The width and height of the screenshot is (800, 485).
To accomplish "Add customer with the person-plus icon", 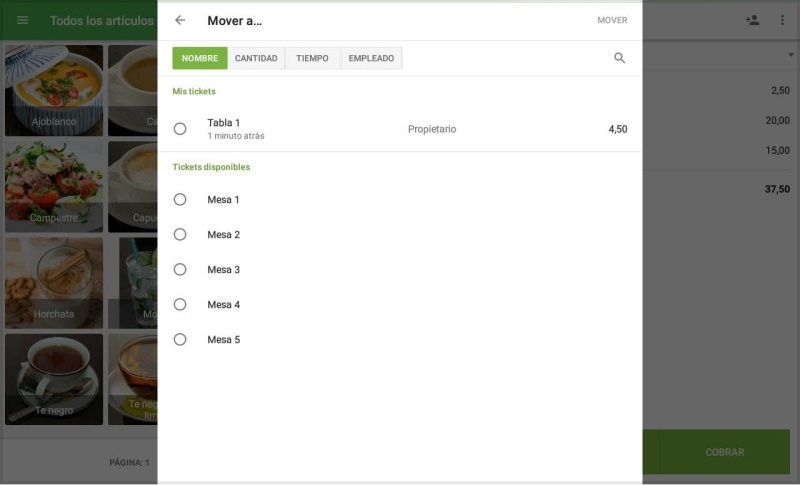I will pos(752,20).
